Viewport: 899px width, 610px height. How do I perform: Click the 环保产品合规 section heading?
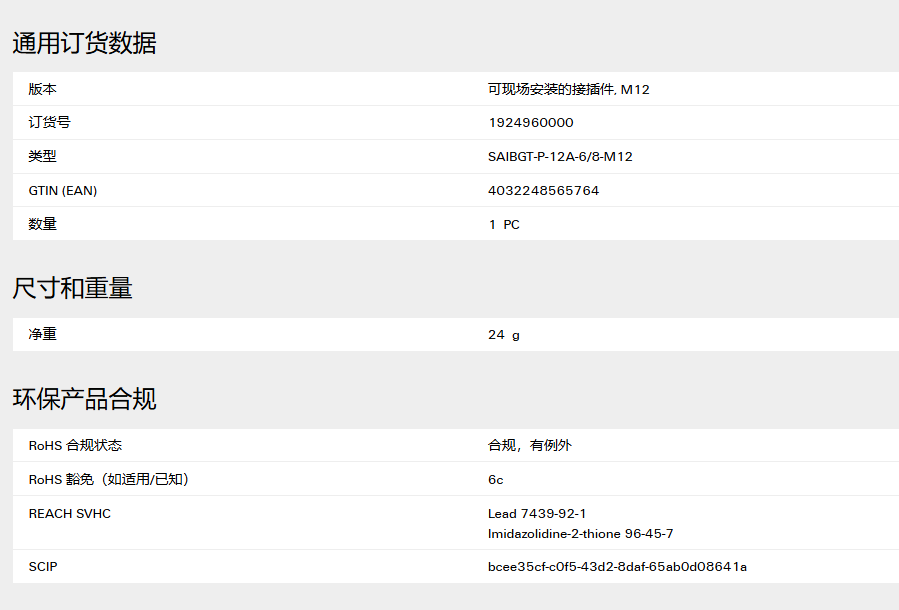tap(84, 398)
